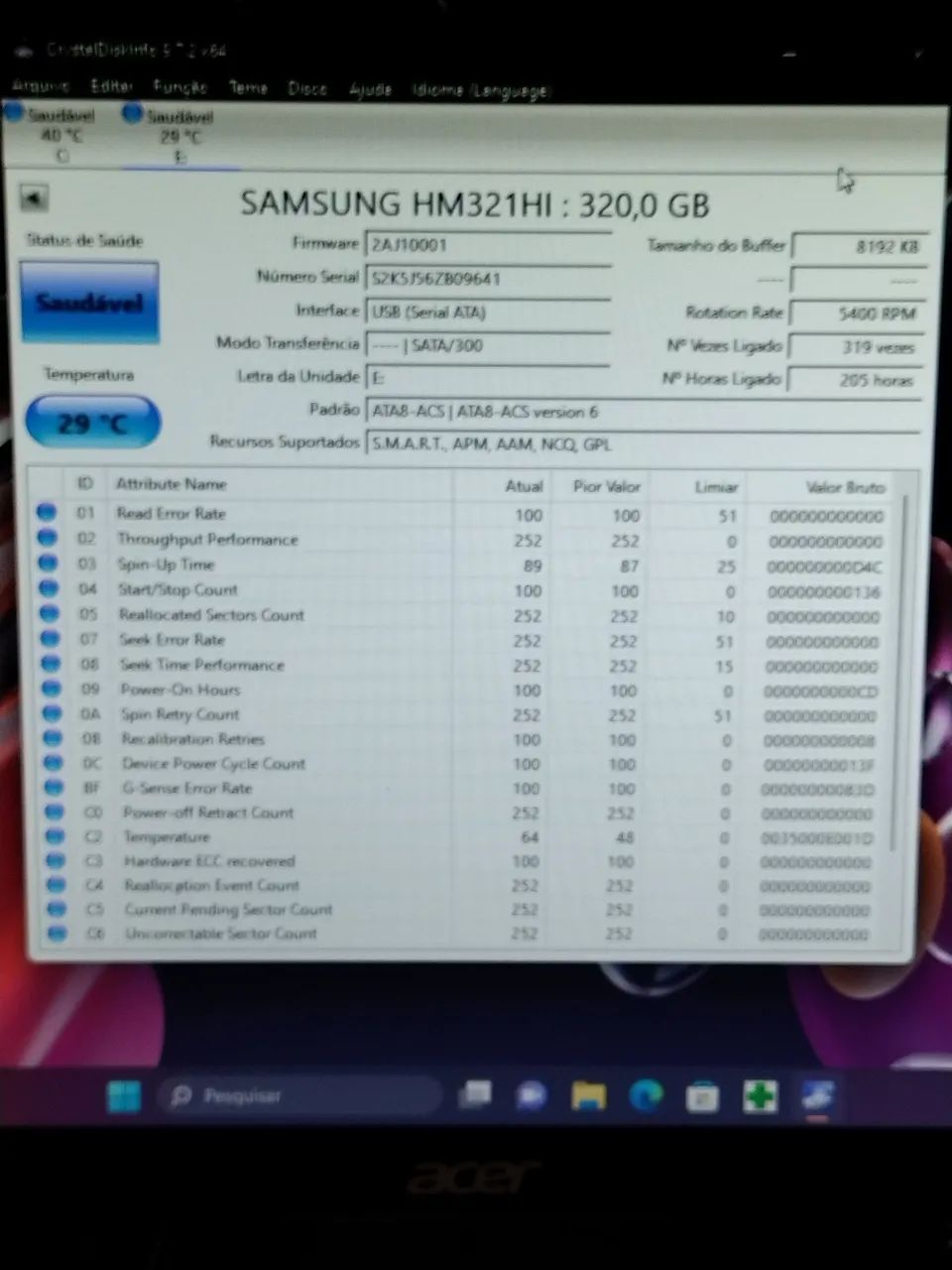Click the Tamanho do Buffer value 8192 KB
This screenshot has height=1270, width=952.
(x=860, y=247)
